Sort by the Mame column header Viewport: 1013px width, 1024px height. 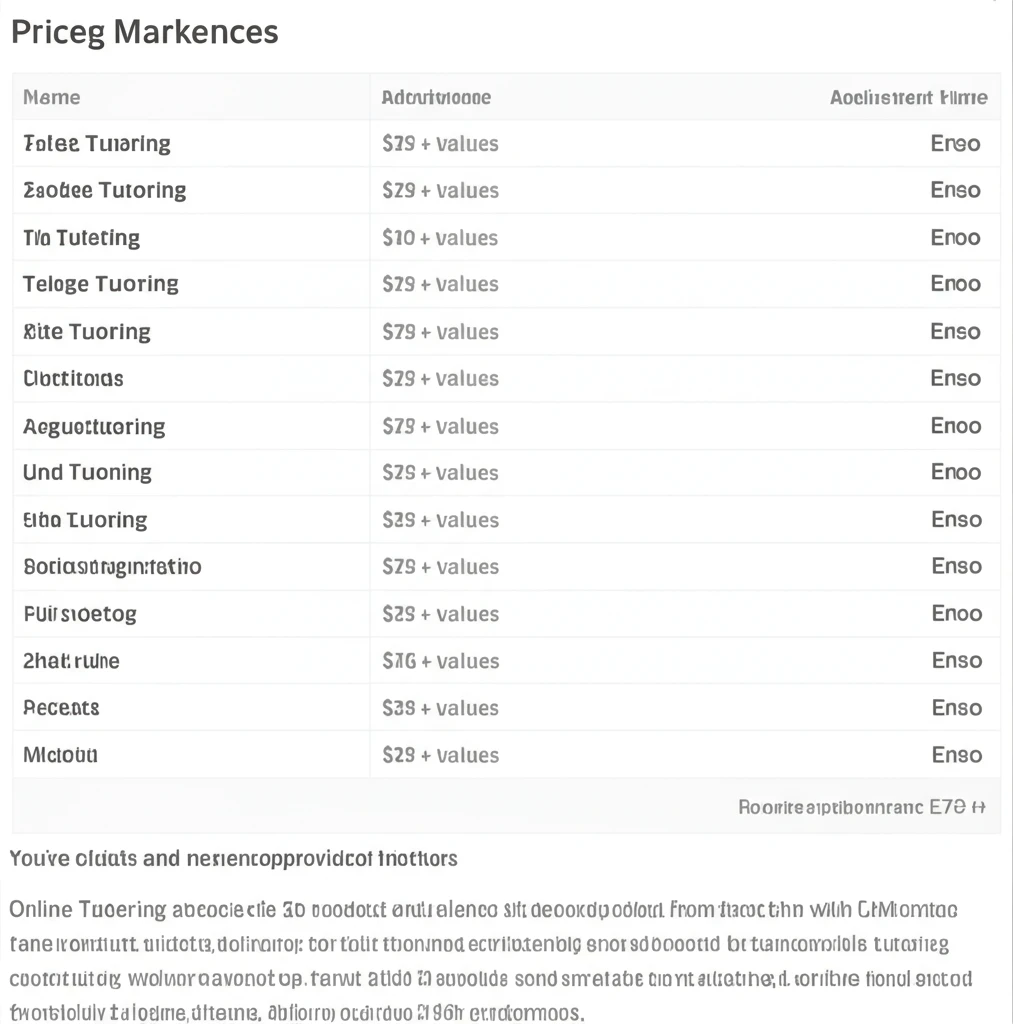[52, 97]
